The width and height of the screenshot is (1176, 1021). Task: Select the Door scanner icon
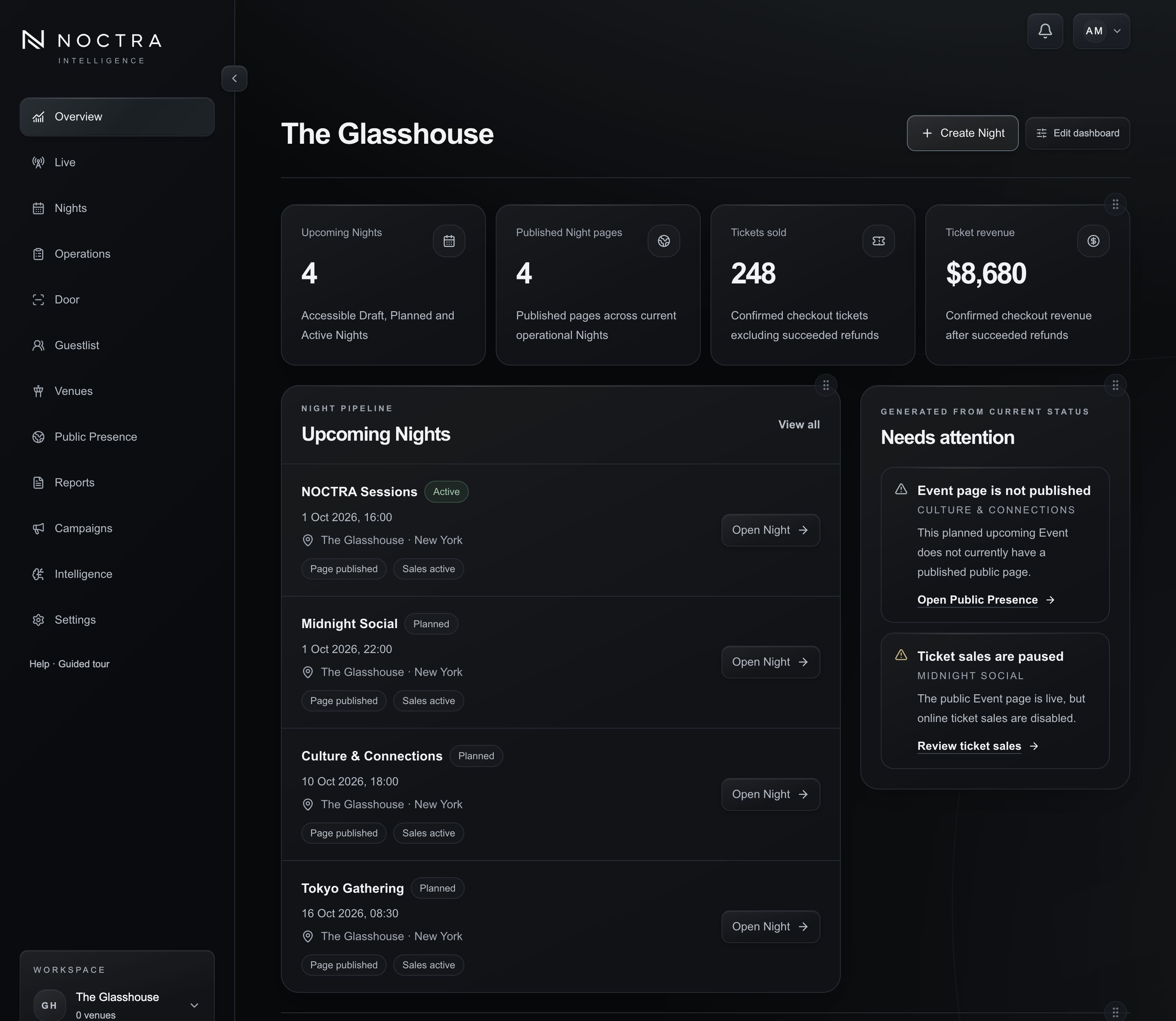(x=38, y=300)
